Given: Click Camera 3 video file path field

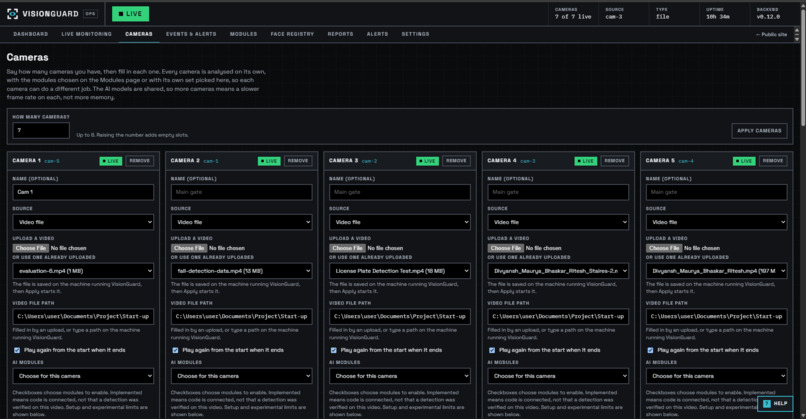Looking at the screenshot, I should [x=399, y=316].
